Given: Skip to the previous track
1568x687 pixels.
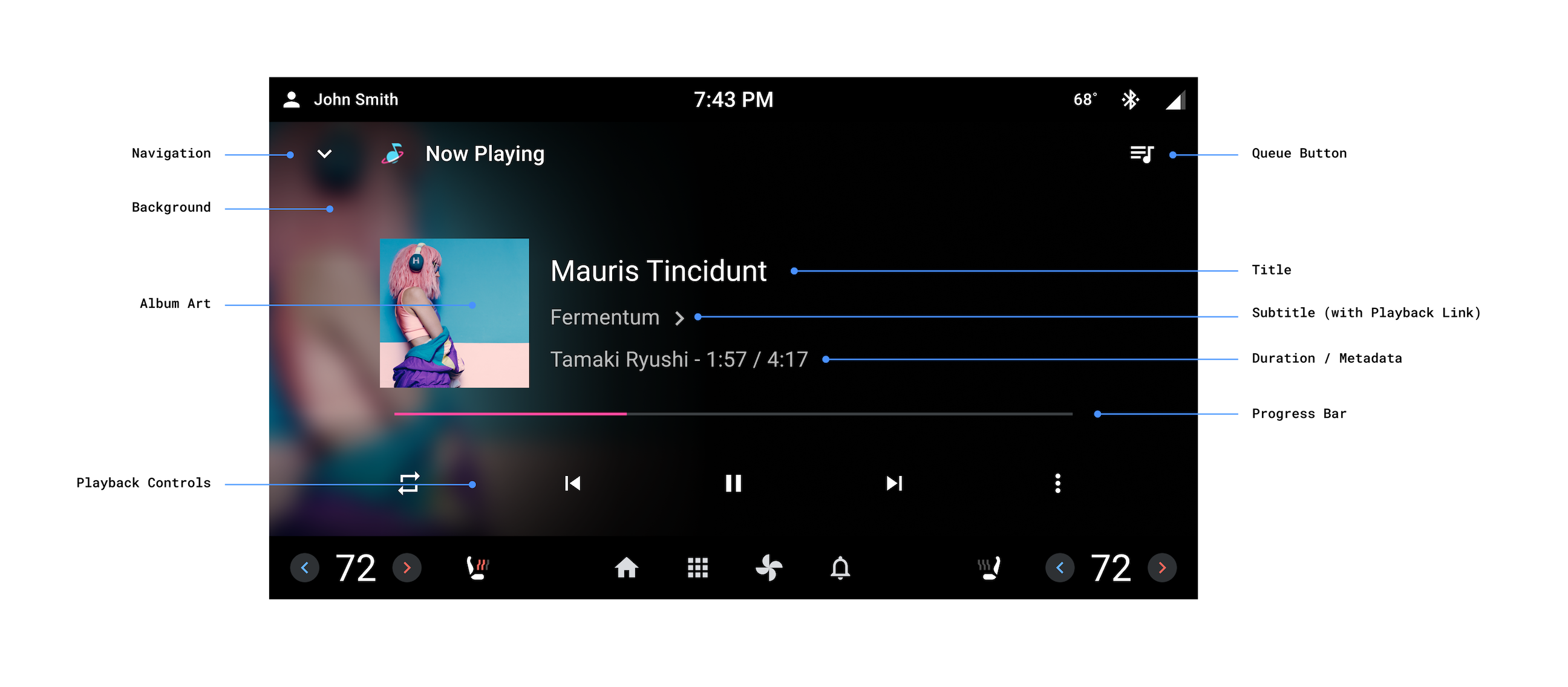Looking at the screenshot, I should pyautogui.click(x=572, y=484).
